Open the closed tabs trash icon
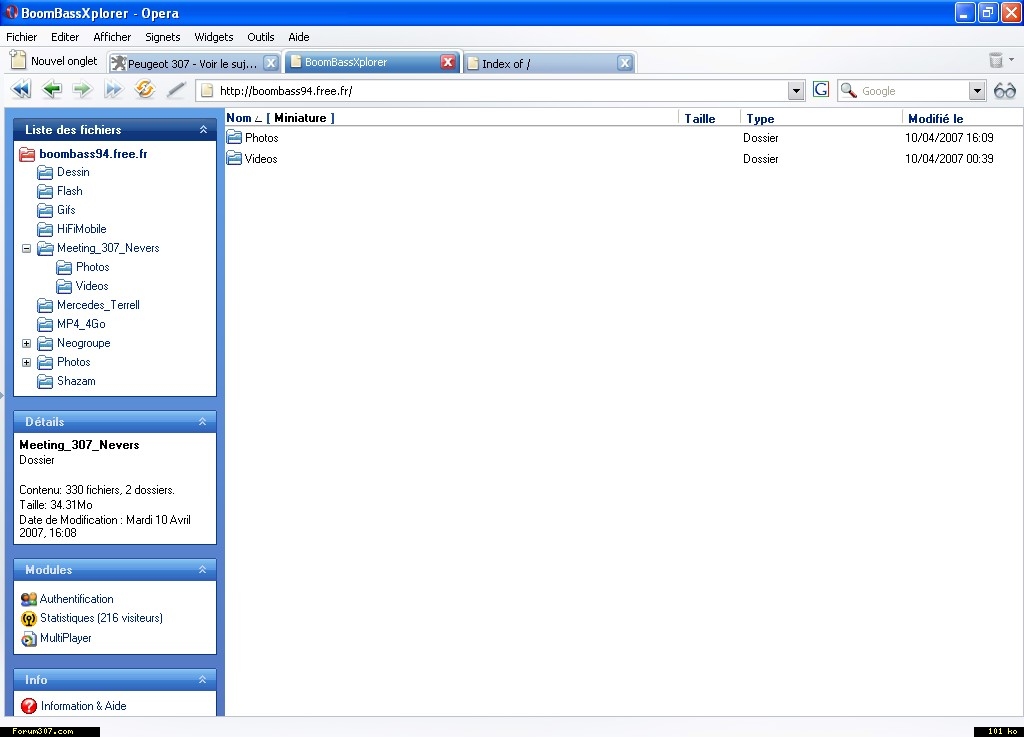Image resolution: width=1024 pixels, height=737 pixels. [x=996, y=61]
